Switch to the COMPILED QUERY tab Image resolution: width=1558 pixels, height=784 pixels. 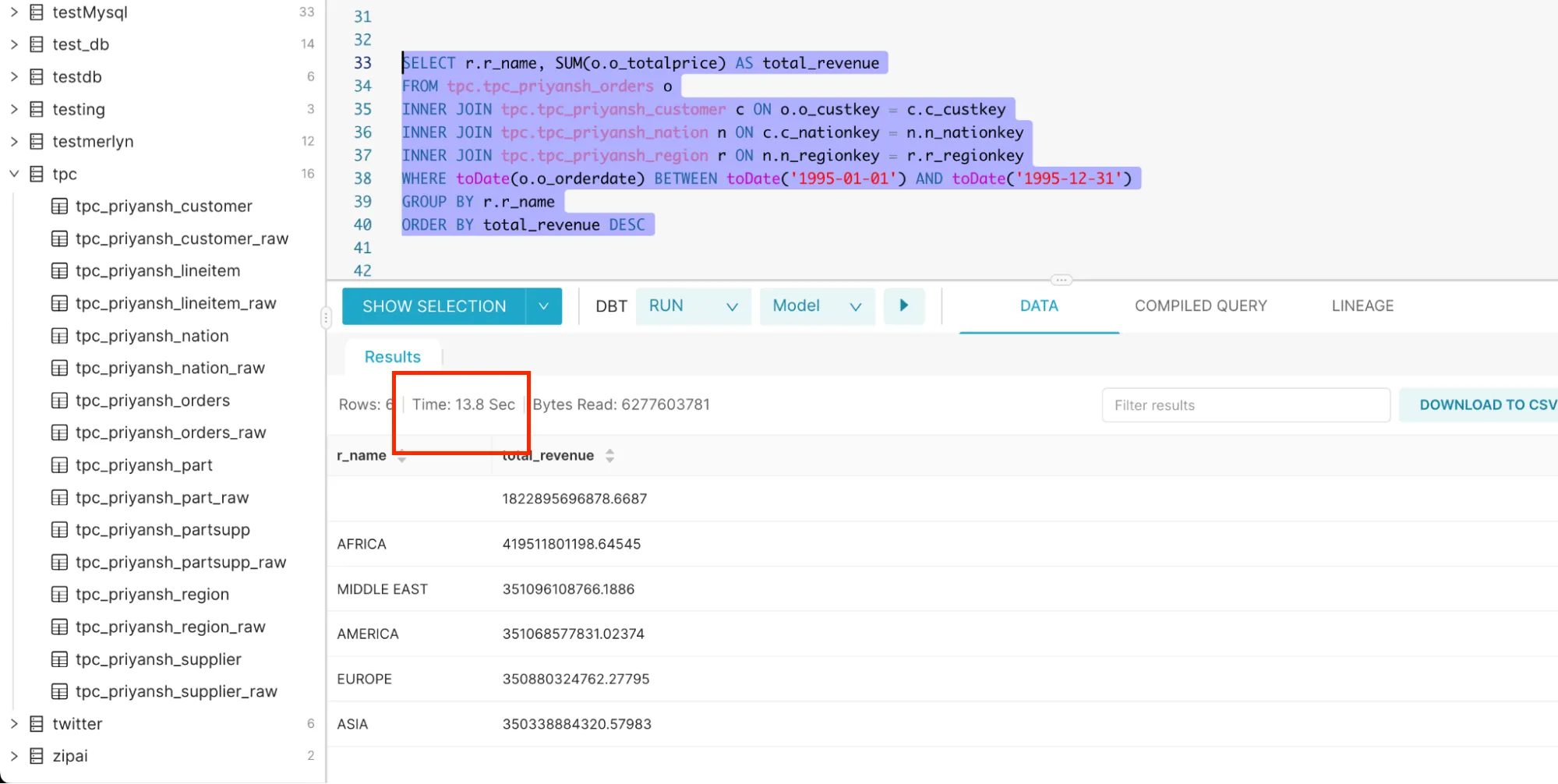point(1201,306)
